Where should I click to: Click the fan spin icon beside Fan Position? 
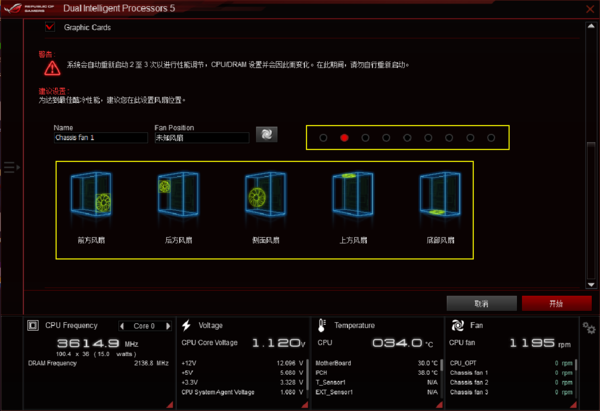[266, 134]
